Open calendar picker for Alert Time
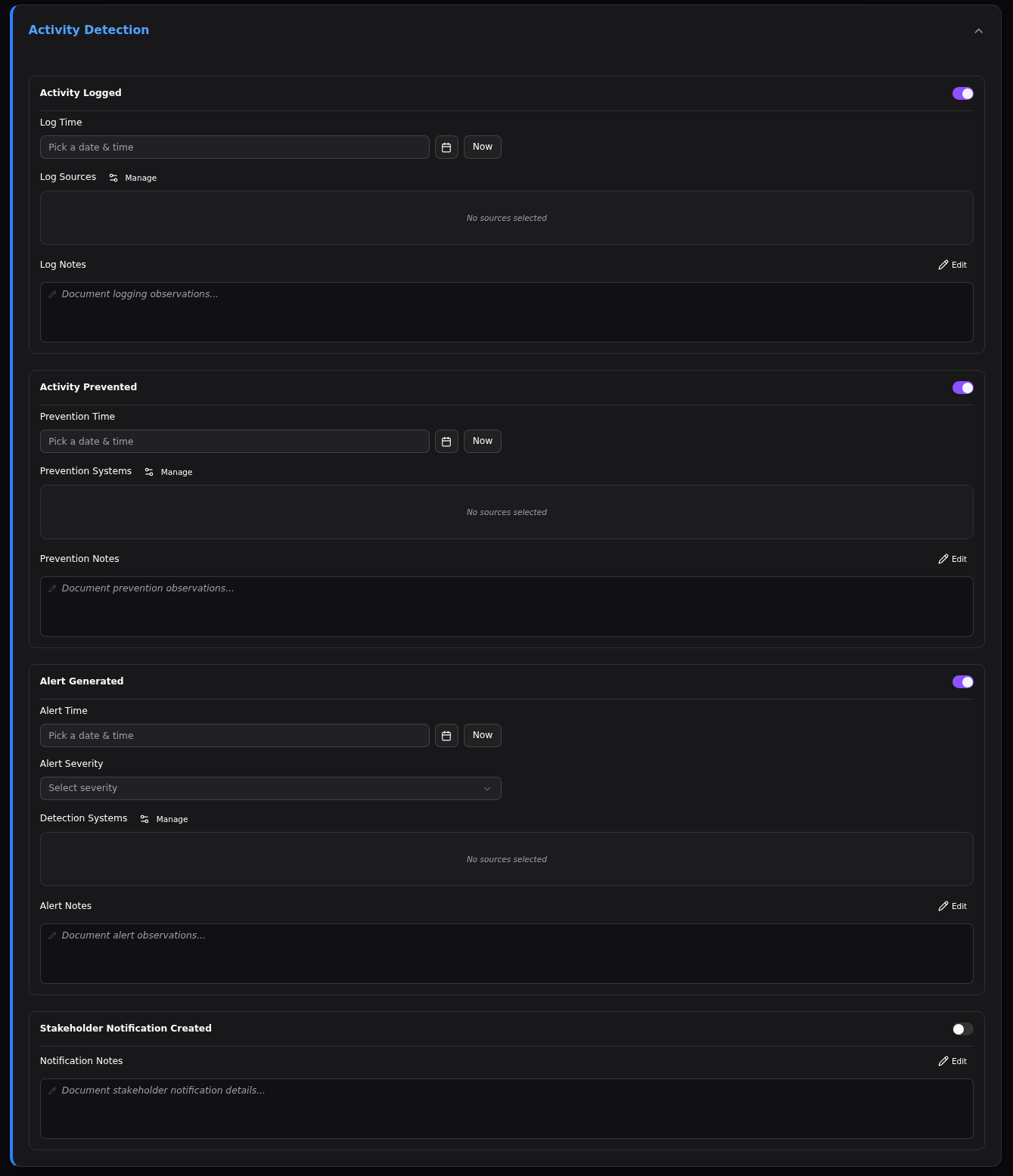Viewport: 1013px width, 1176px height. pos(446,736)
